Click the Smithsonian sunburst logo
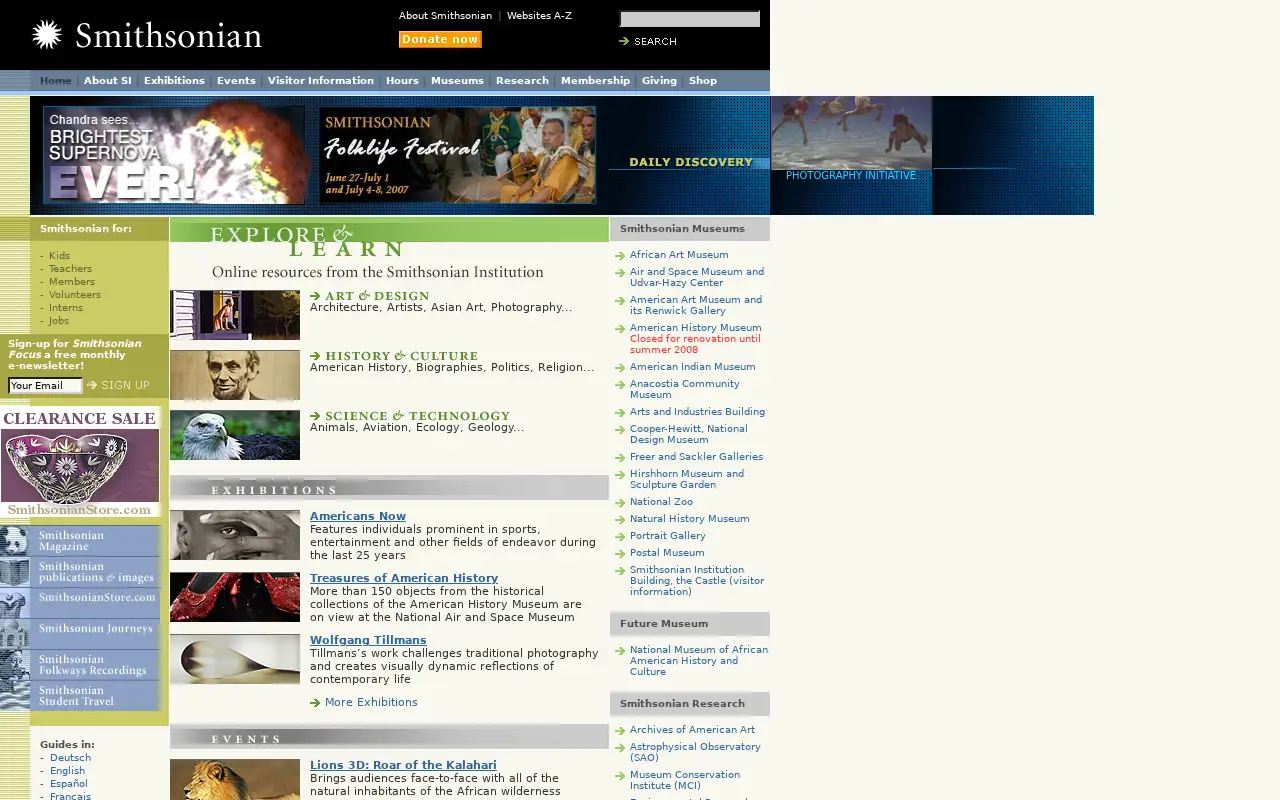This screenshot has width=1280, height=800. click(x=46, y=35)
